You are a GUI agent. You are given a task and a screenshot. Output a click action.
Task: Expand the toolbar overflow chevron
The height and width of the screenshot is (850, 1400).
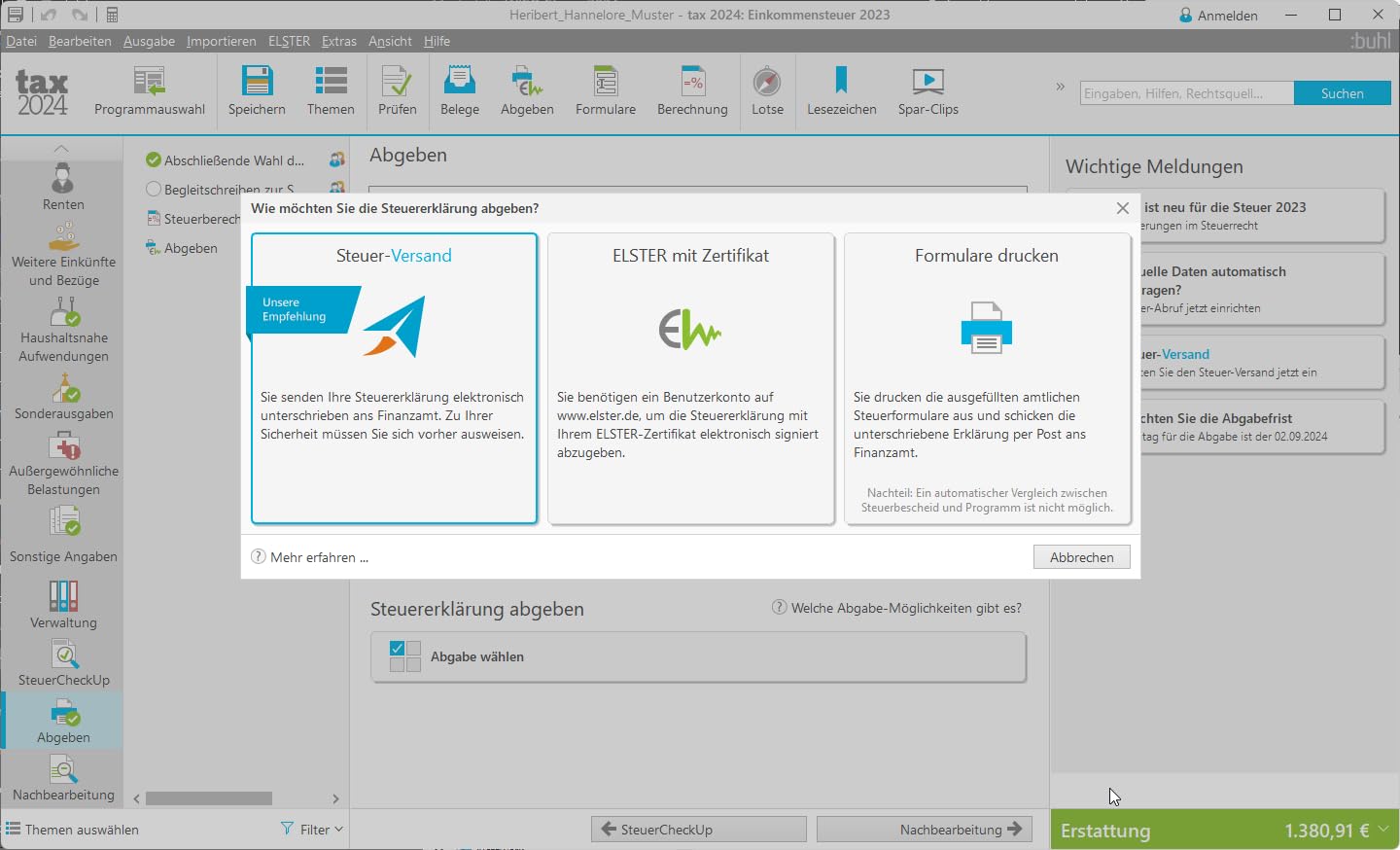[1061, 87]
